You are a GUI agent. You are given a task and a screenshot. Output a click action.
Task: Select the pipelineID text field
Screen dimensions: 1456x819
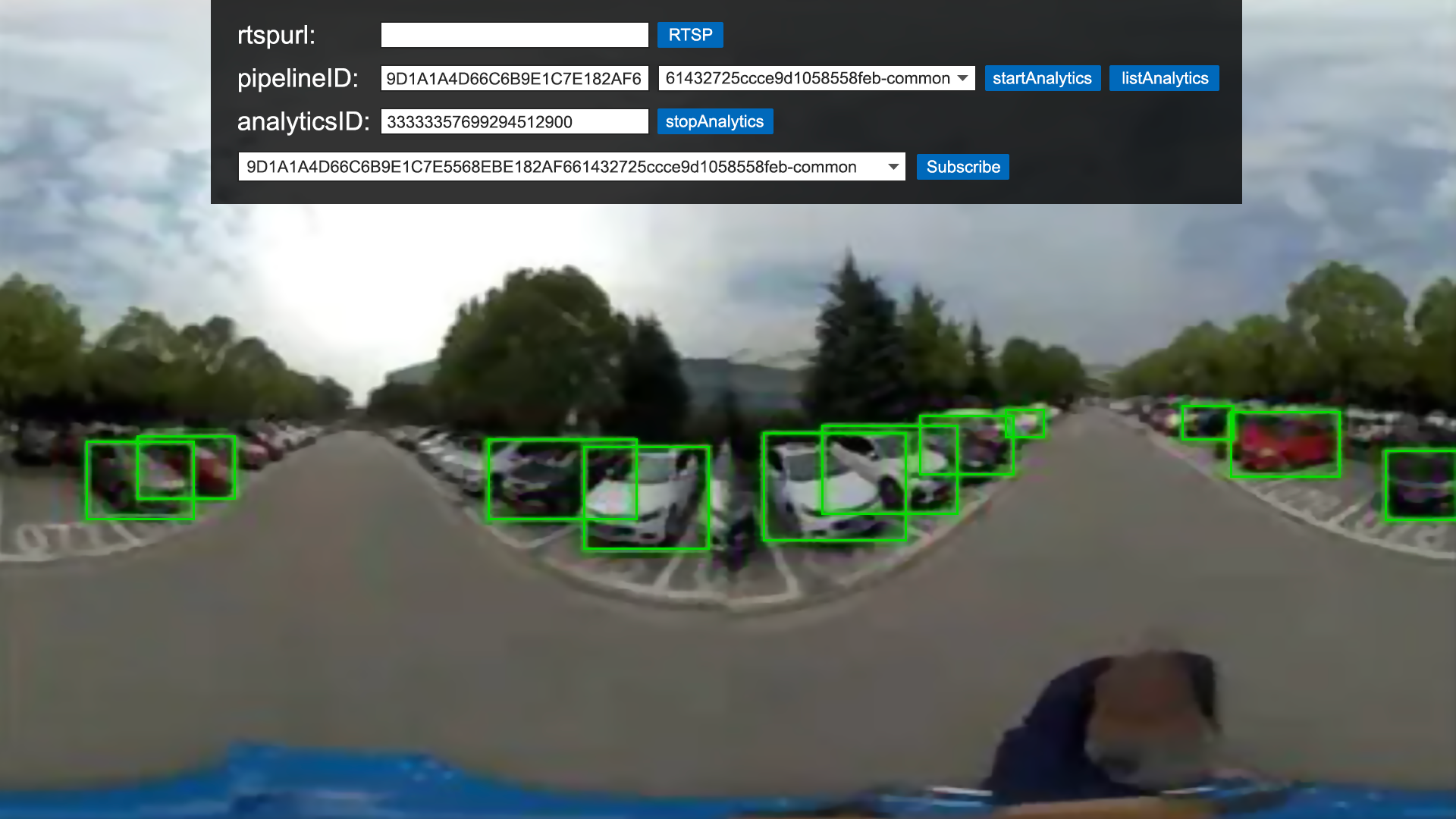[515, 78]
